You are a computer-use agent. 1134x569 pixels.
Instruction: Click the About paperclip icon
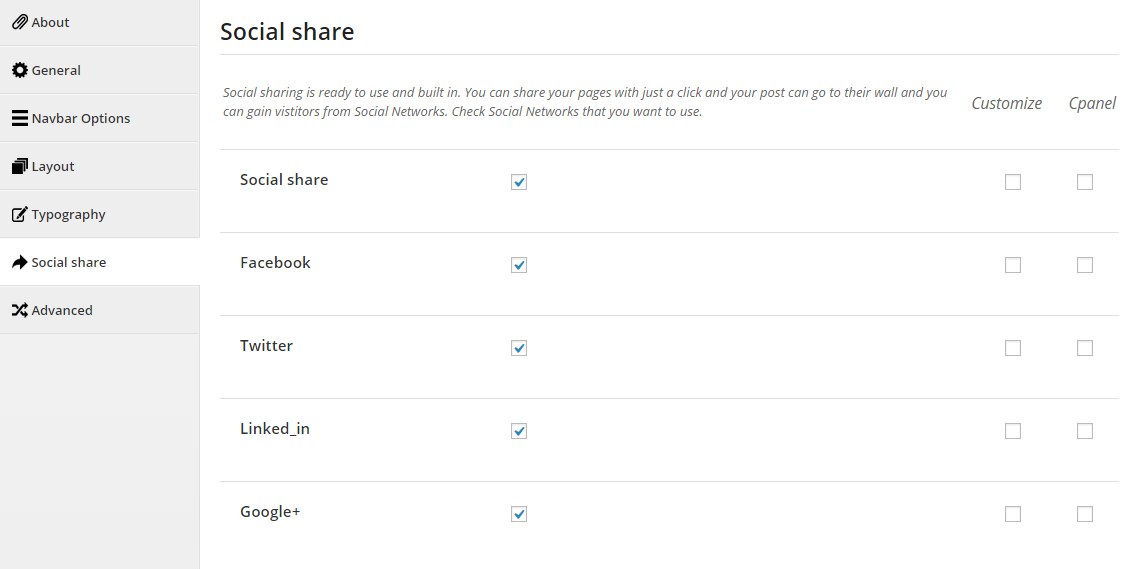point(20,22)
